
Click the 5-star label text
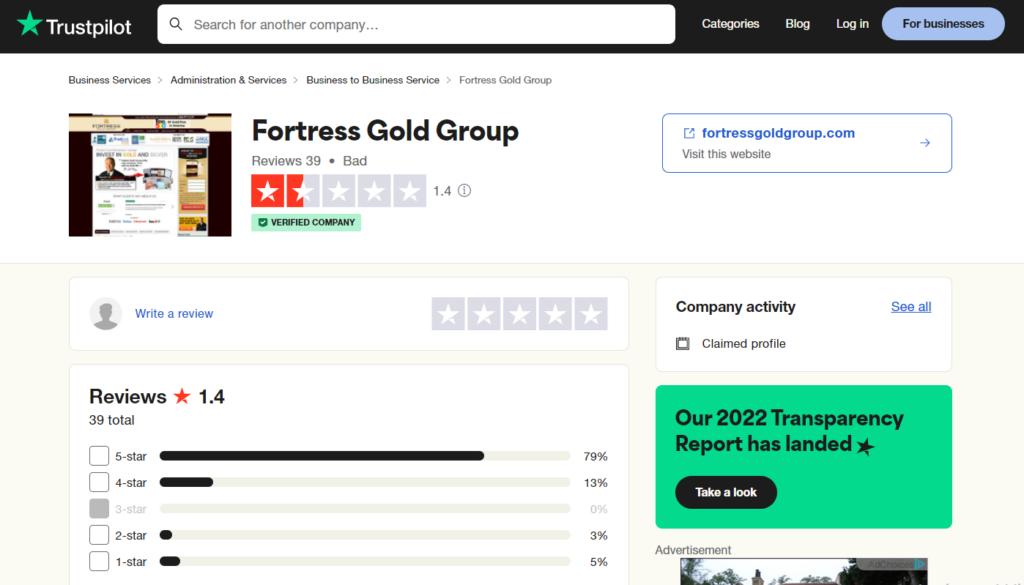pos(131,456)
